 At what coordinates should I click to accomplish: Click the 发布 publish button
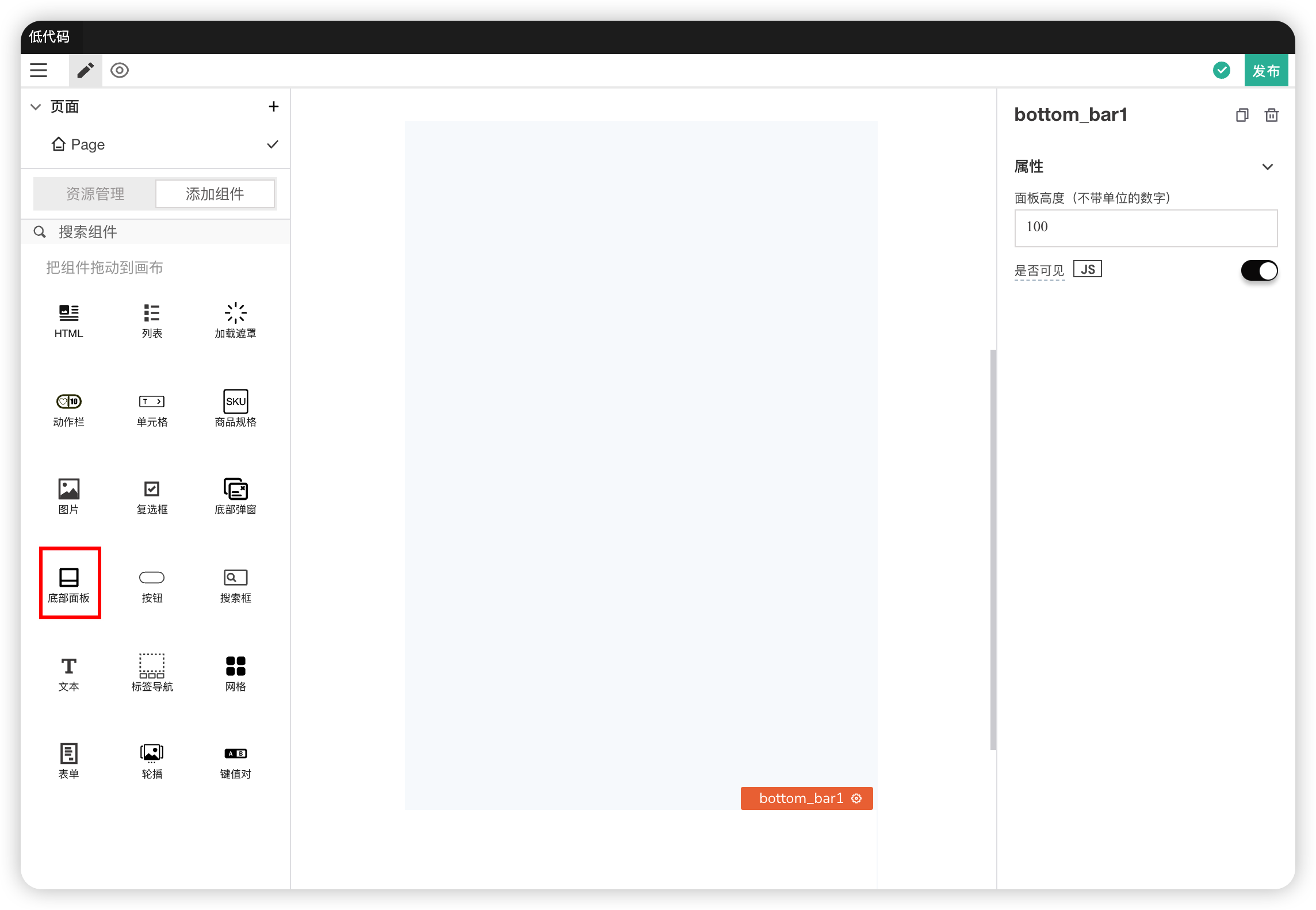click(x=1265, y=71)
